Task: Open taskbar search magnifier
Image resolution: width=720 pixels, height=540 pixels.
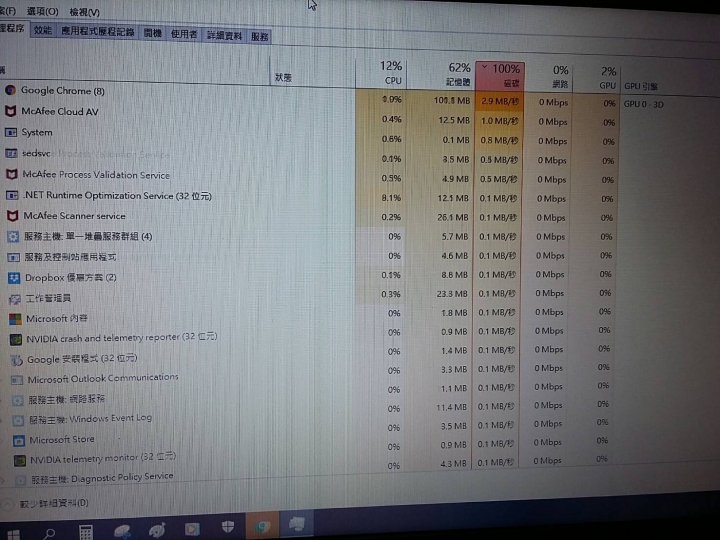Action: [x=49, y=534]
